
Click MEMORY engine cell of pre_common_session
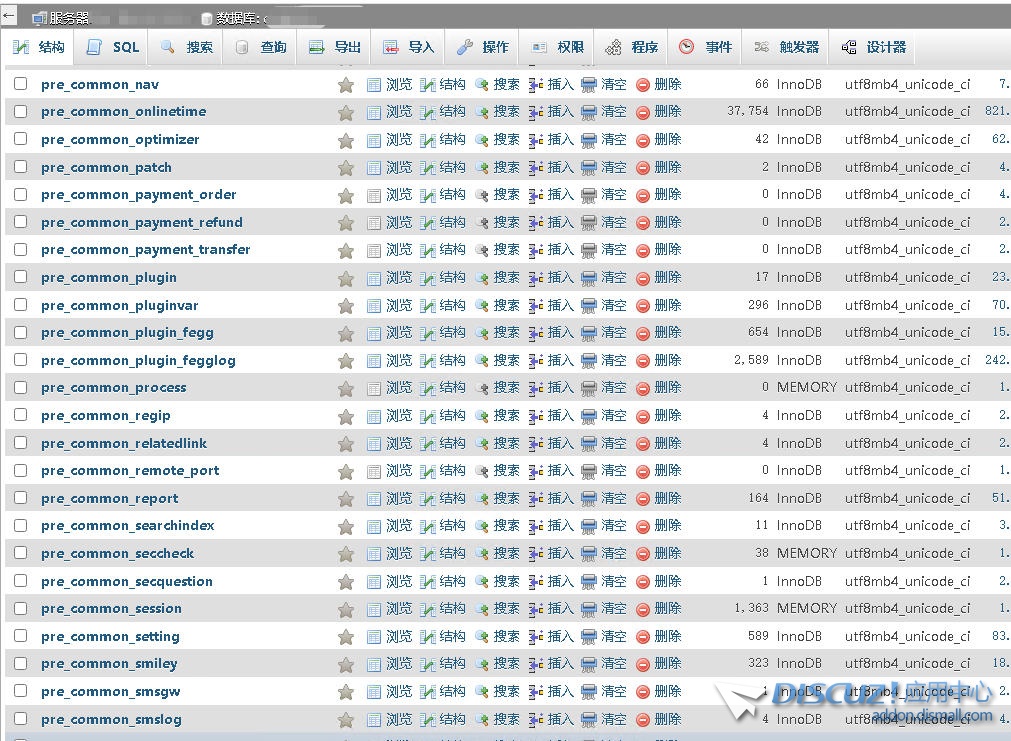pos(807,608)
